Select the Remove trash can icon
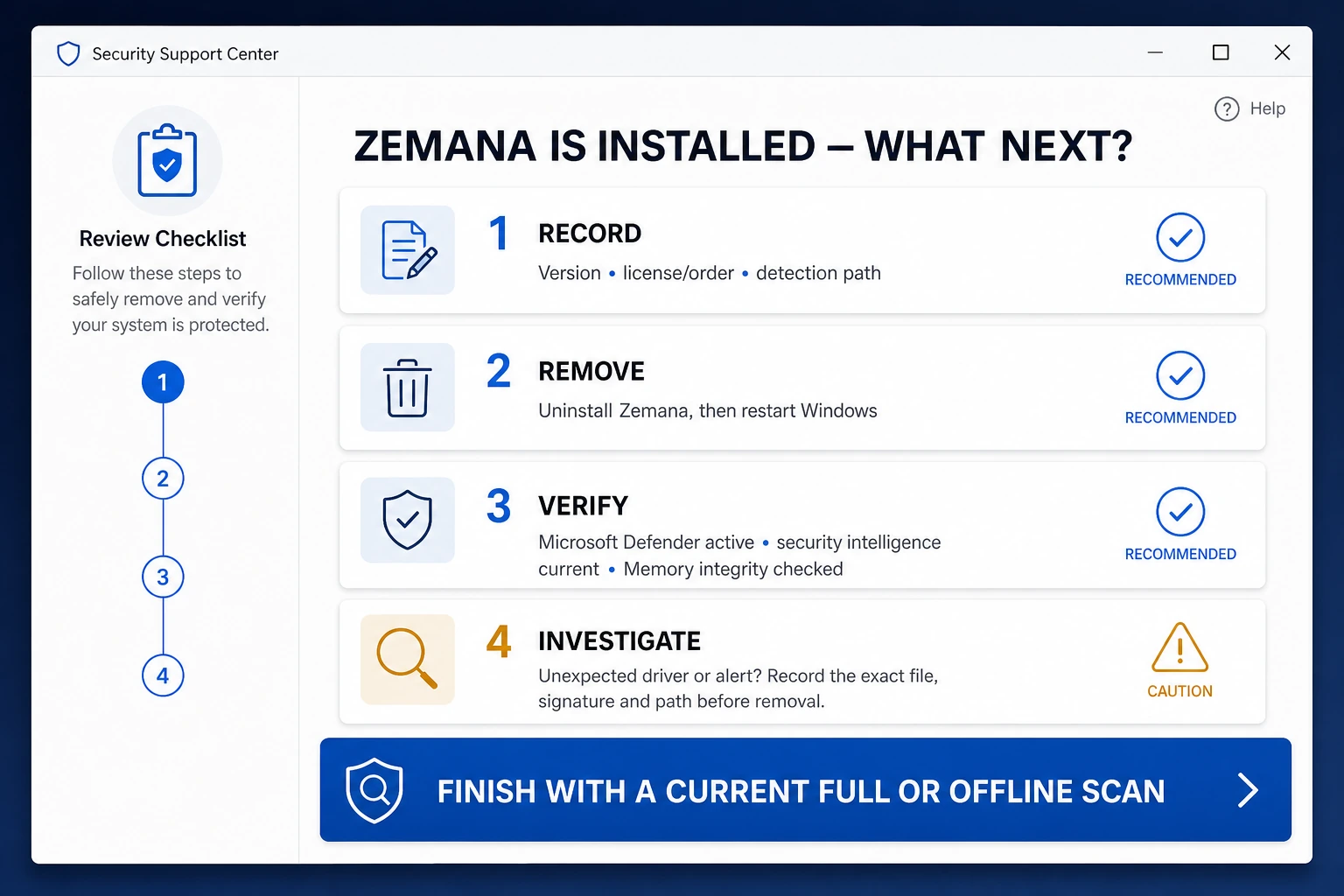This screenshot has height=896, width=1344. click(x=408, y=387)
